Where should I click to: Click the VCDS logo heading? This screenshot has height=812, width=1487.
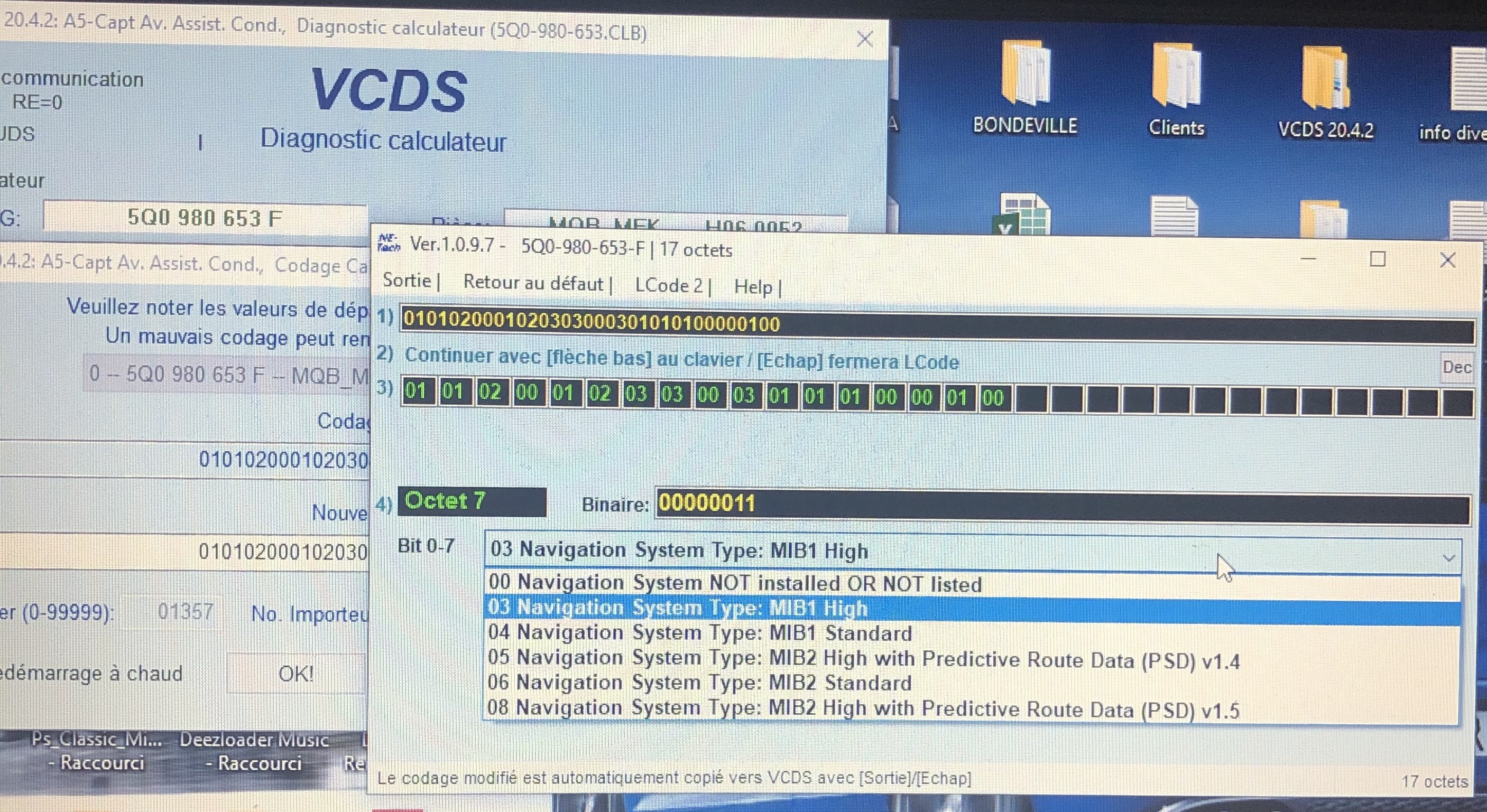(389, 90)
